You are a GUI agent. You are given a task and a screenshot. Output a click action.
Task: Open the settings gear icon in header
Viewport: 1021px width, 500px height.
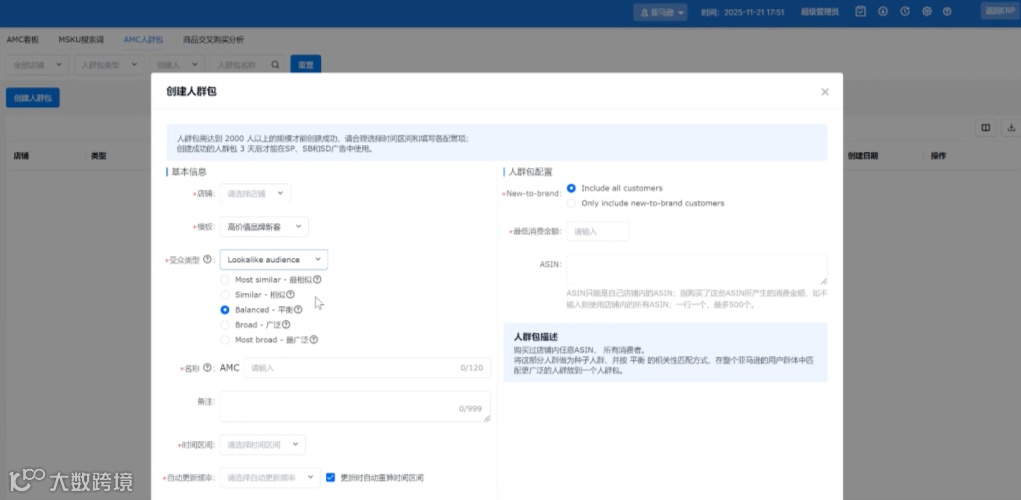click(927, 12)
